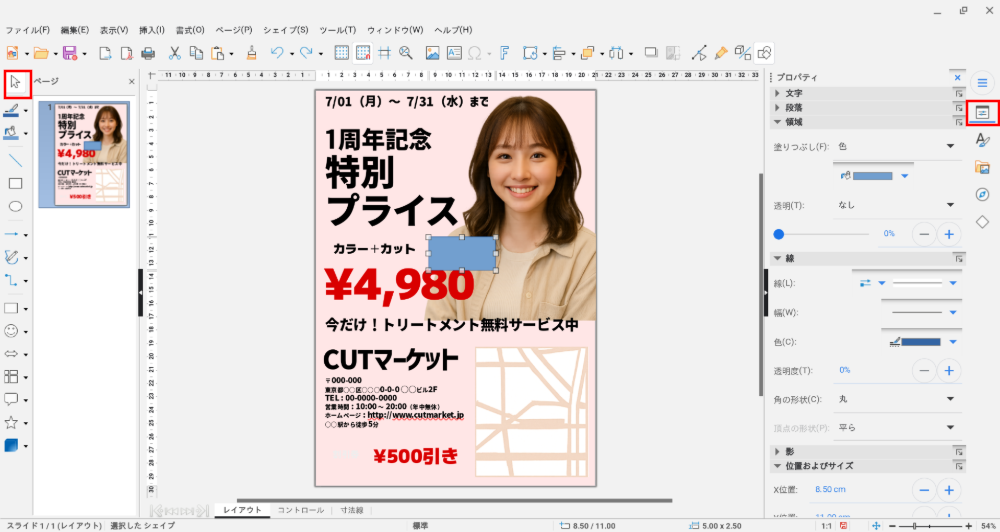Toggle the Properties sidebar deck icon
The height and width of the screenshot is (532, 1000).
pos(982,113)
